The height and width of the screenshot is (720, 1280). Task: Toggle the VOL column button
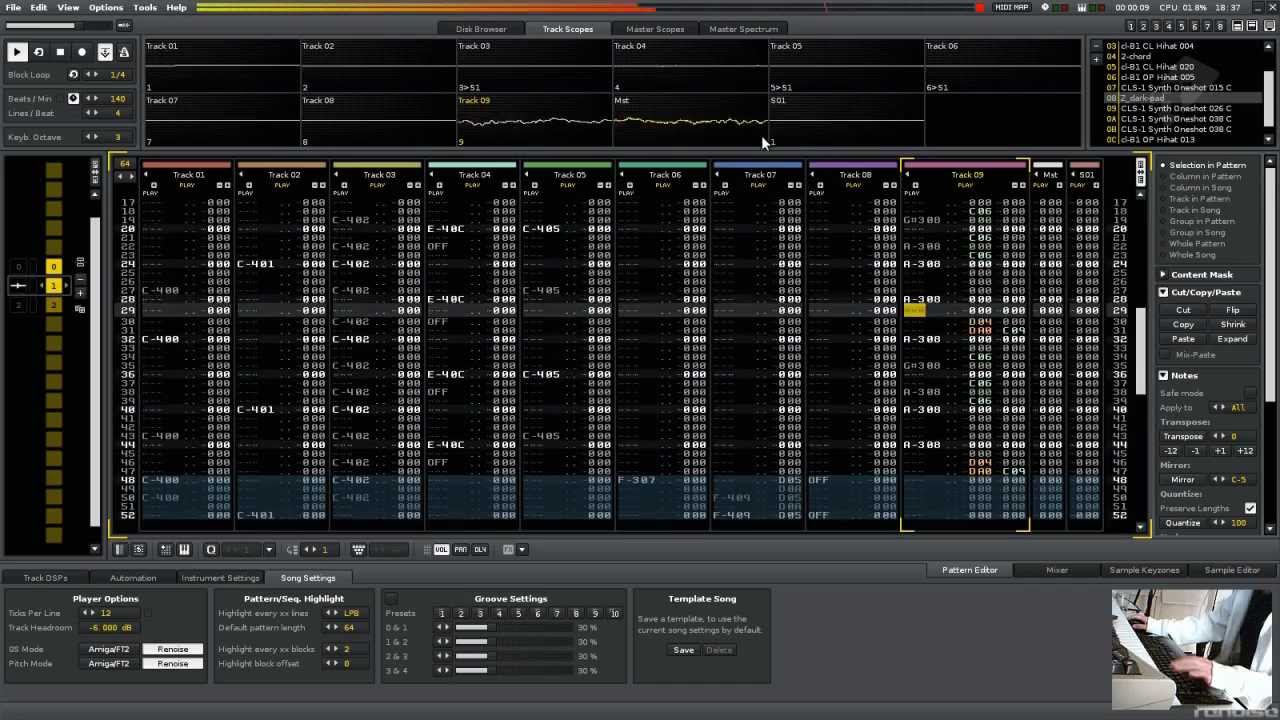[x=441, y=549]
